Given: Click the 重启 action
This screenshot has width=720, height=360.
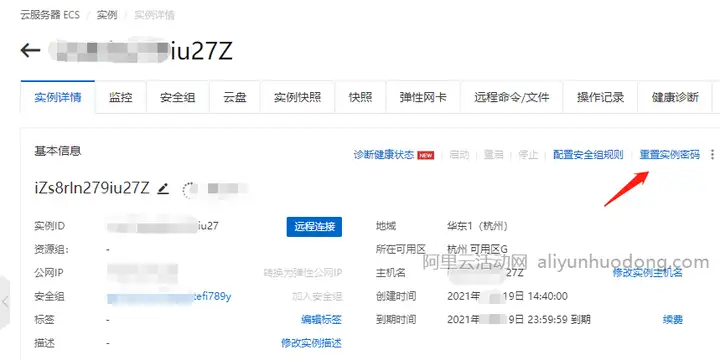Looking at the screenshot, I should [x=494, y=155].
